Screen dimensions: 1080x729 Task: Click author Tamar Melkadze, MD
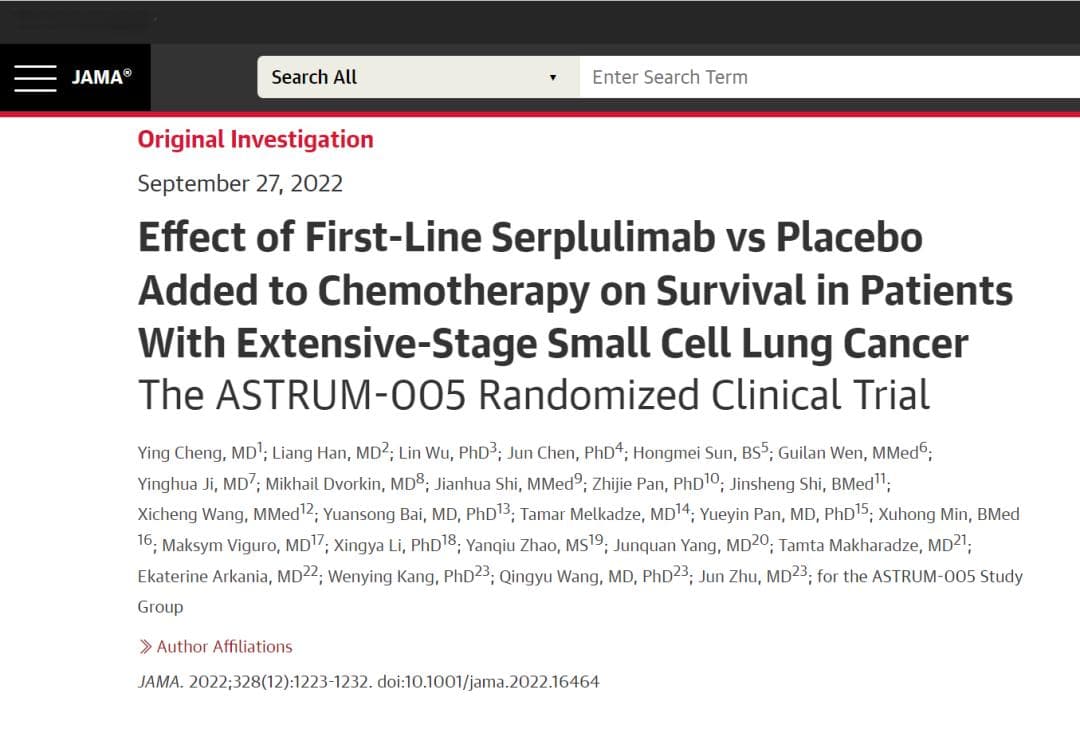tap(597, 514)
